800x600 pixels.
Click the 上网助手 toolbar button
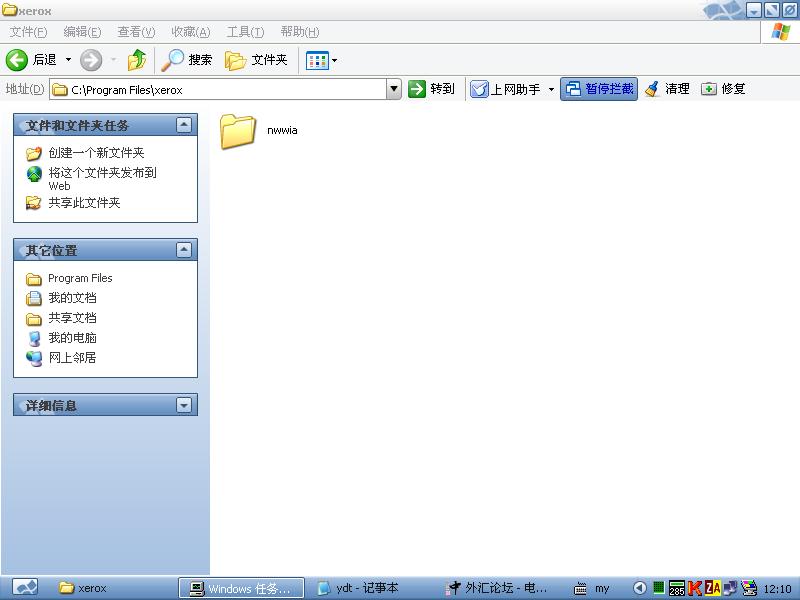[505, 89]
